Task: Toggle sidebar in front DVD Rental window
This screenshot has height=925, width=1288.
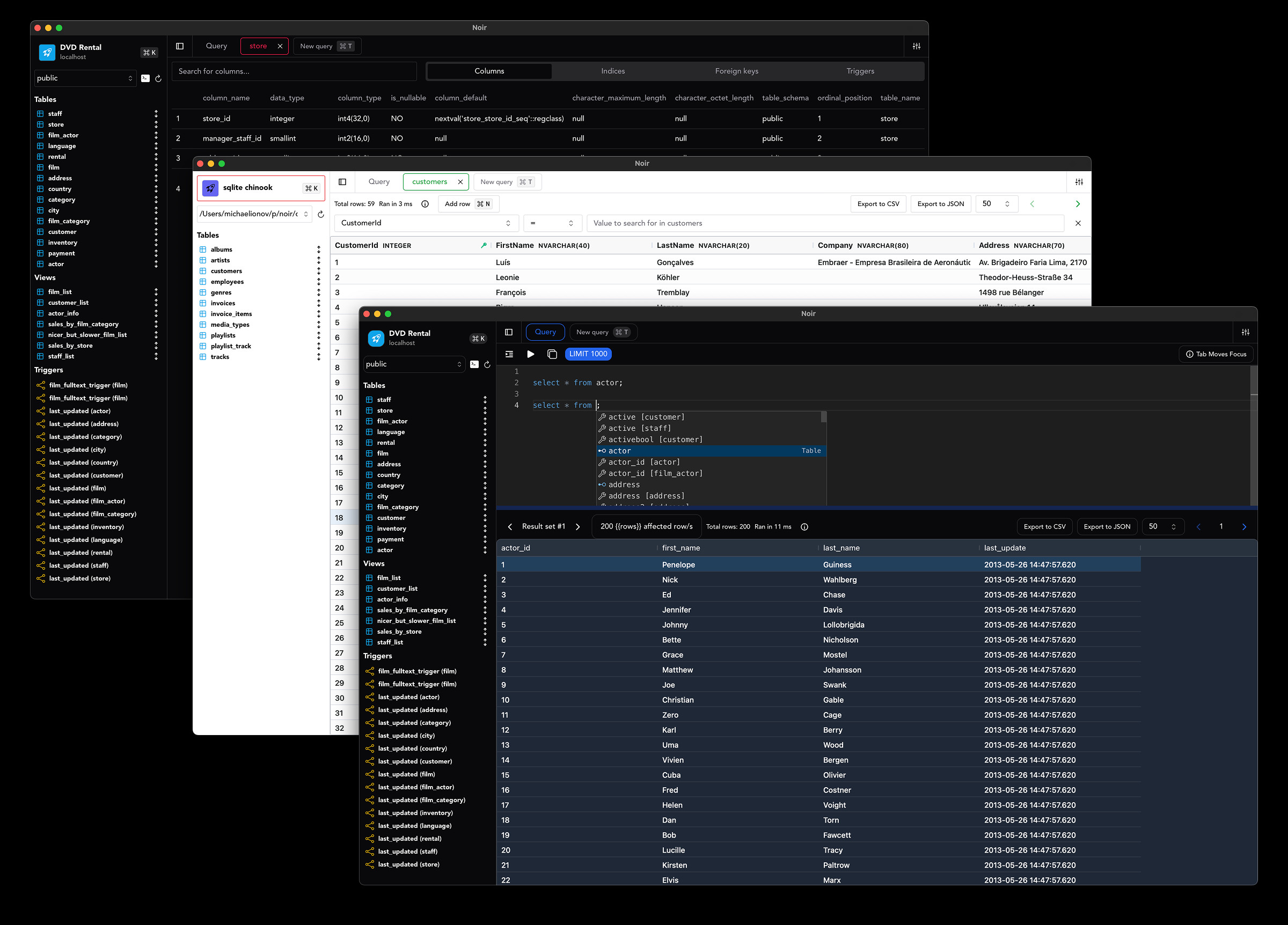Action: [x=509, y=332]
